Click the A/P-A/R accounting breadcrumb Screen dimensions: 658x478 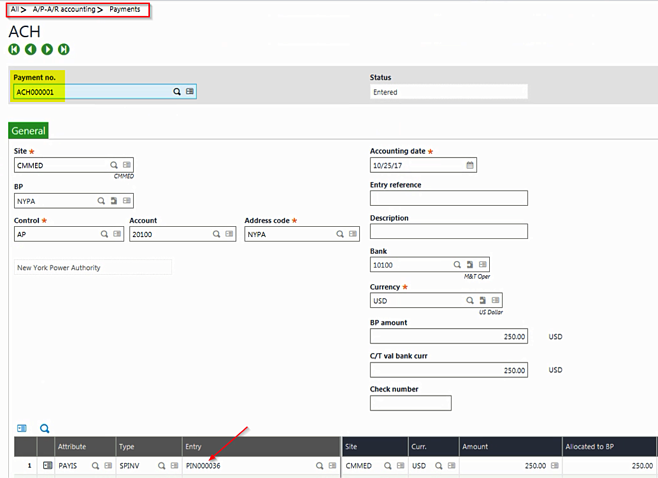click(62, 9)
